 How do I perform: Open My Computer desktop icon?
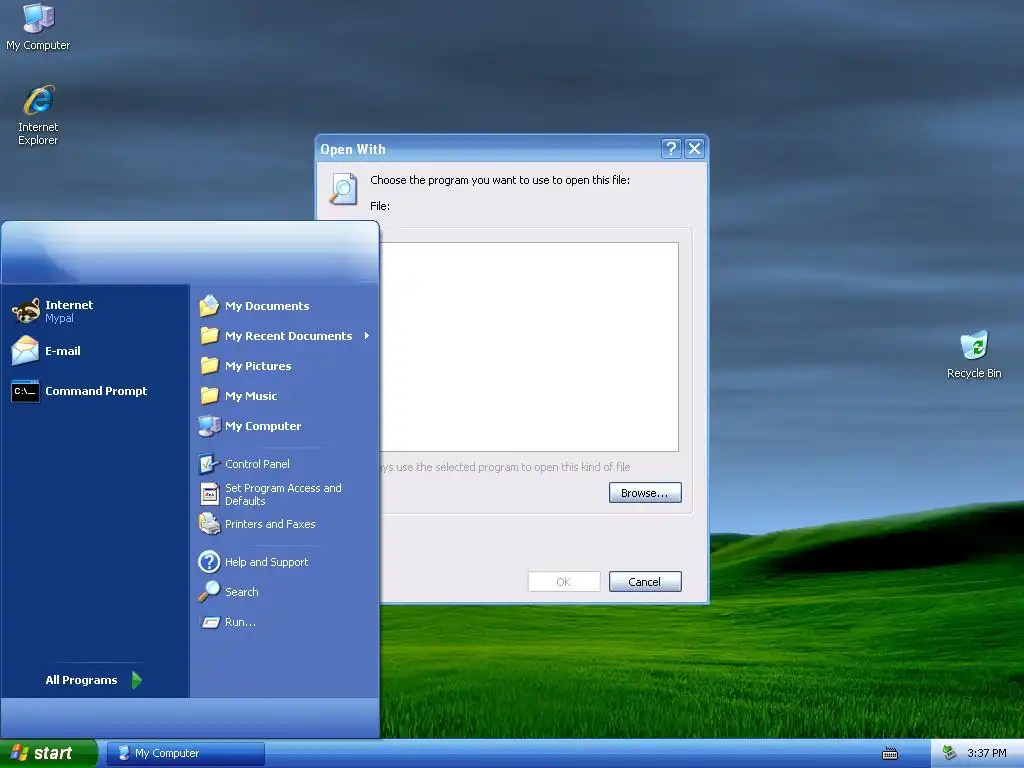[x=38, y=18]
